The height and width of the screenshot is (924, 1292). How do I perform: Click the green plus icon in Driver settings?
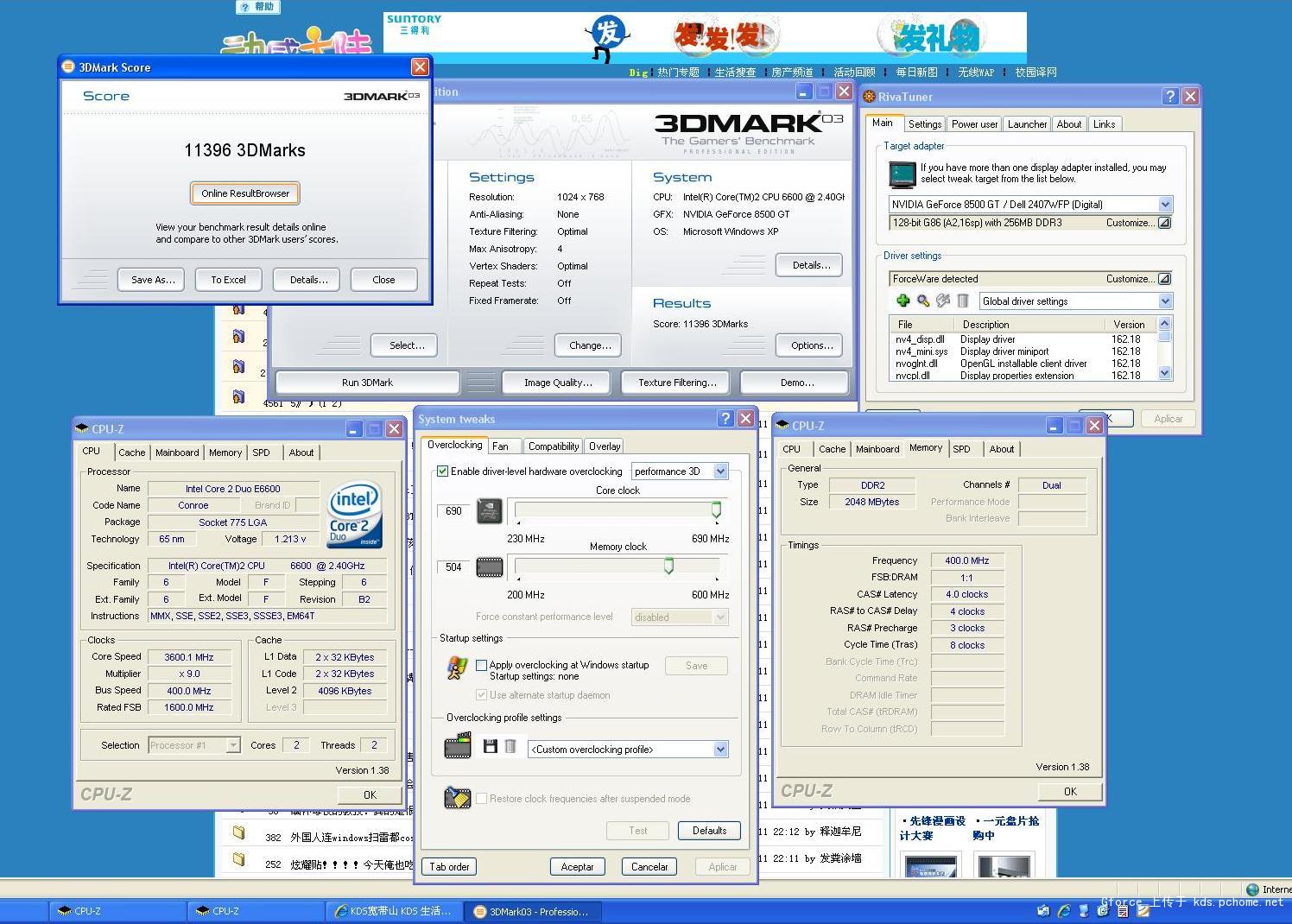point(902,301)
